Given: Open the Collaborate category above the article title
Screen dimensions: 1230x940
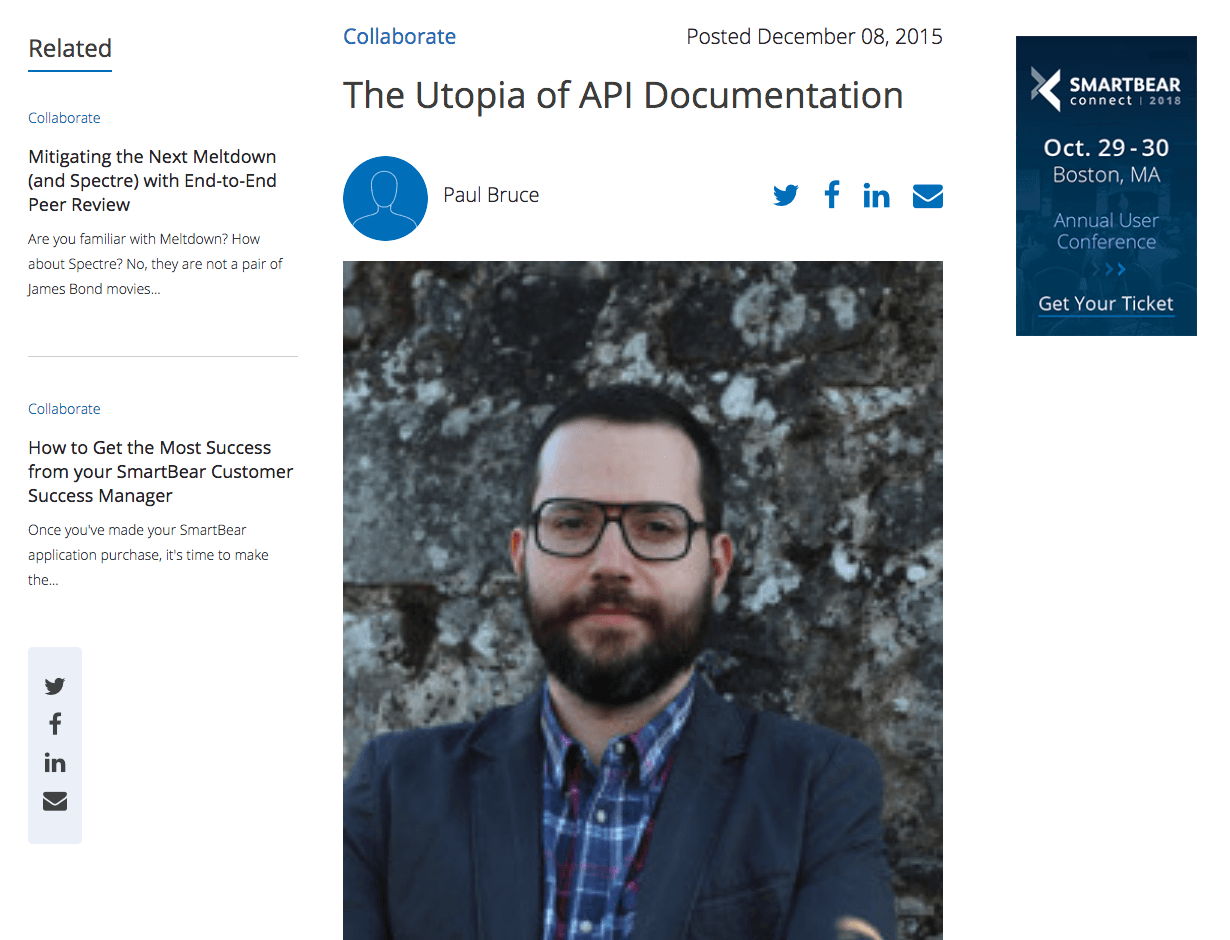Looking at the screenshot, I should 399,37.
